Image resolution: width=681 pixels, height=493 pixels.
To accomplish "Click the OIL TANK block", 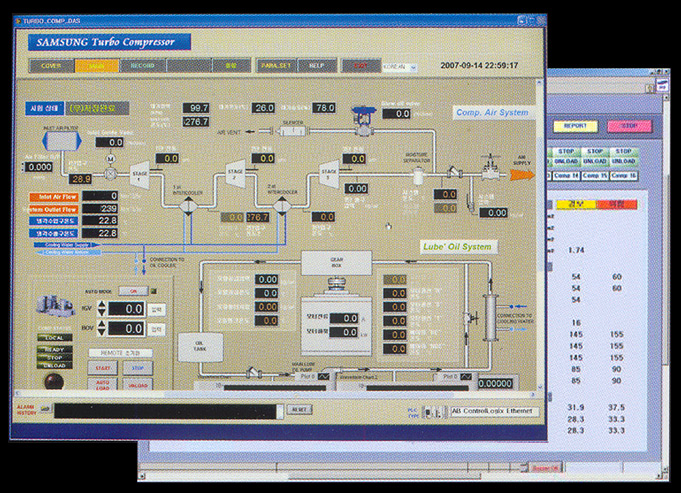I will (200, 347).
